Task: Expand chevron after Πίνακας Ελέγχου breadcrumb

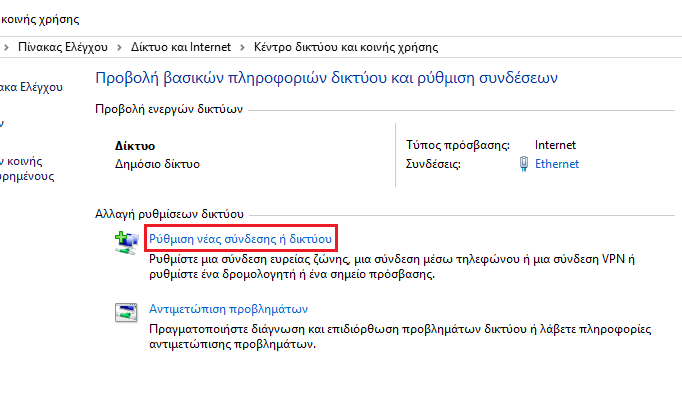Action: tap(119, 47)
